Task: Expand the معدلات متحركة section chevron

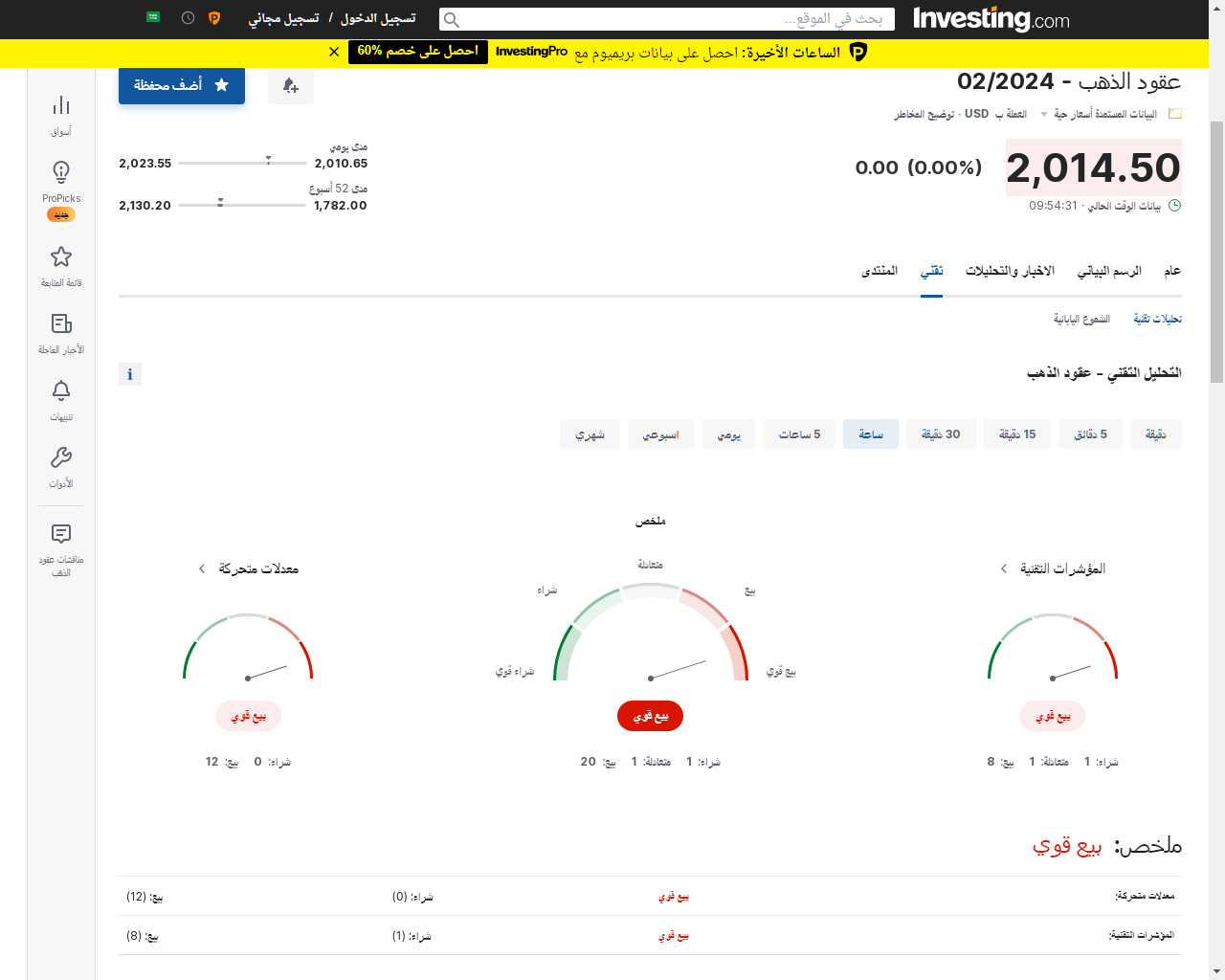Action: tap(202, 569)
